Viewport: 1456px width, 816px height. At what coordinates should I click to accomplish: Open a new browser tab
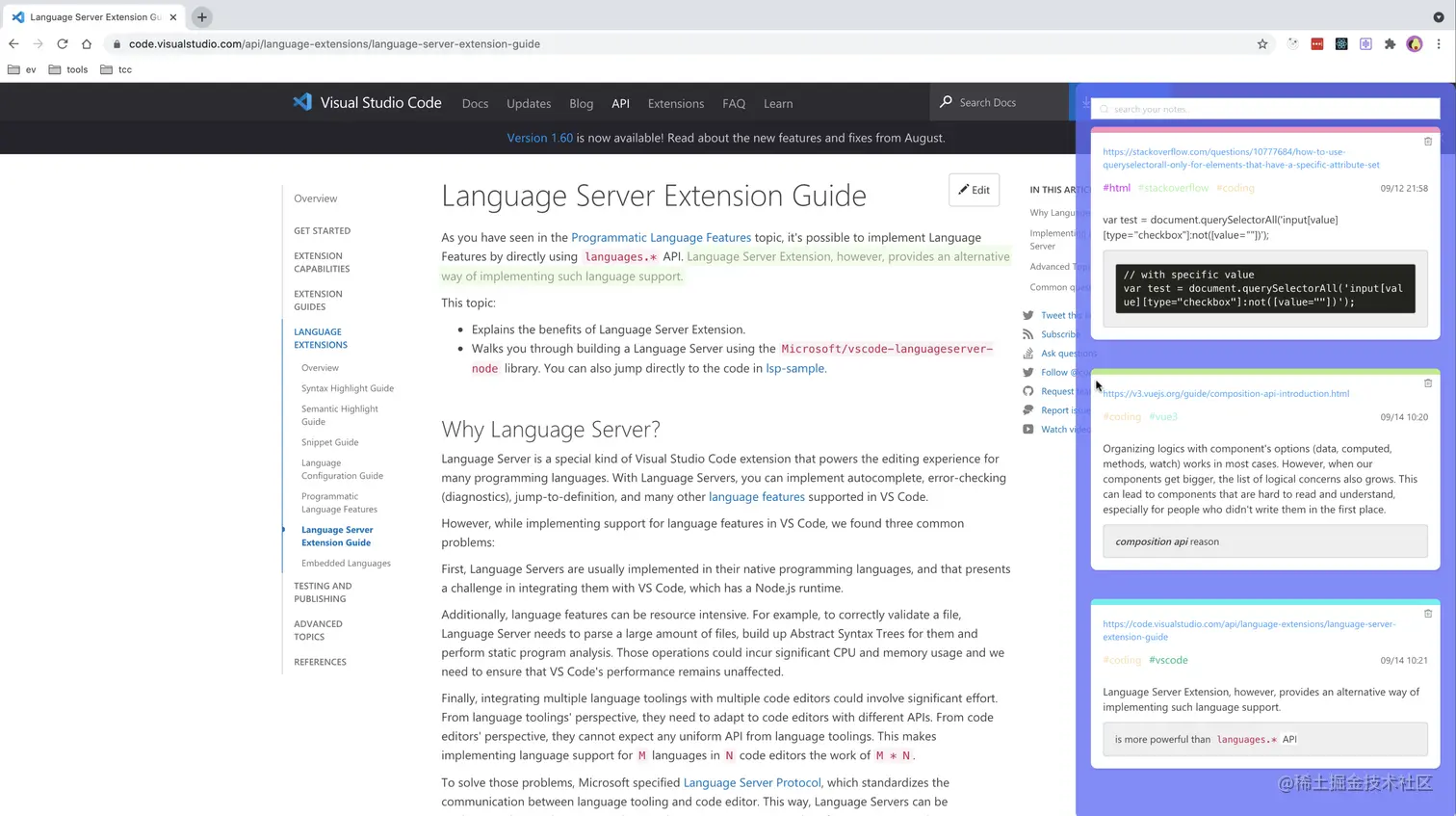coord(202,17)
